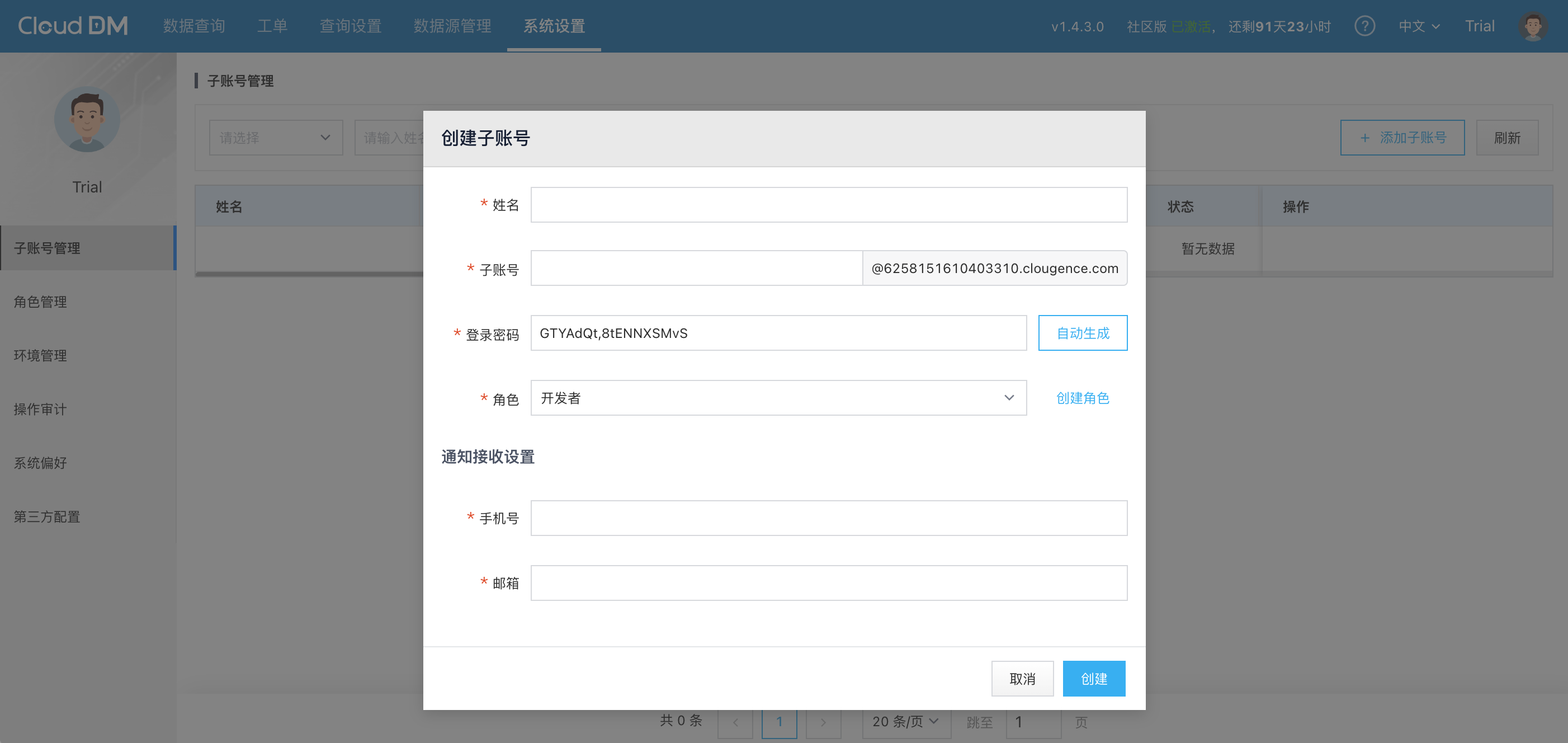Open the 中文 language dropdown
The height and width of the screenshot is (743, 1568).
[x=1419, y=26]
